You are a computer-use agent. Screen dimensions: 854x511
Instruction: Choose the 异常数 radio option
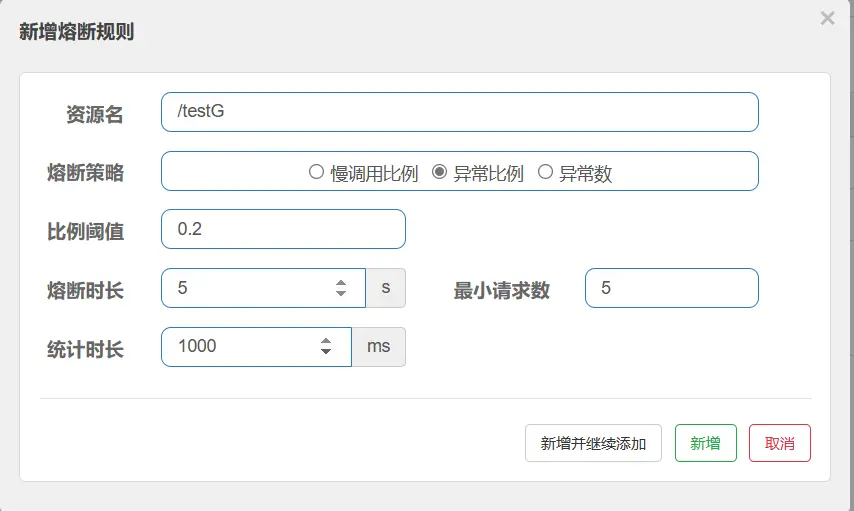coord(545,172)
